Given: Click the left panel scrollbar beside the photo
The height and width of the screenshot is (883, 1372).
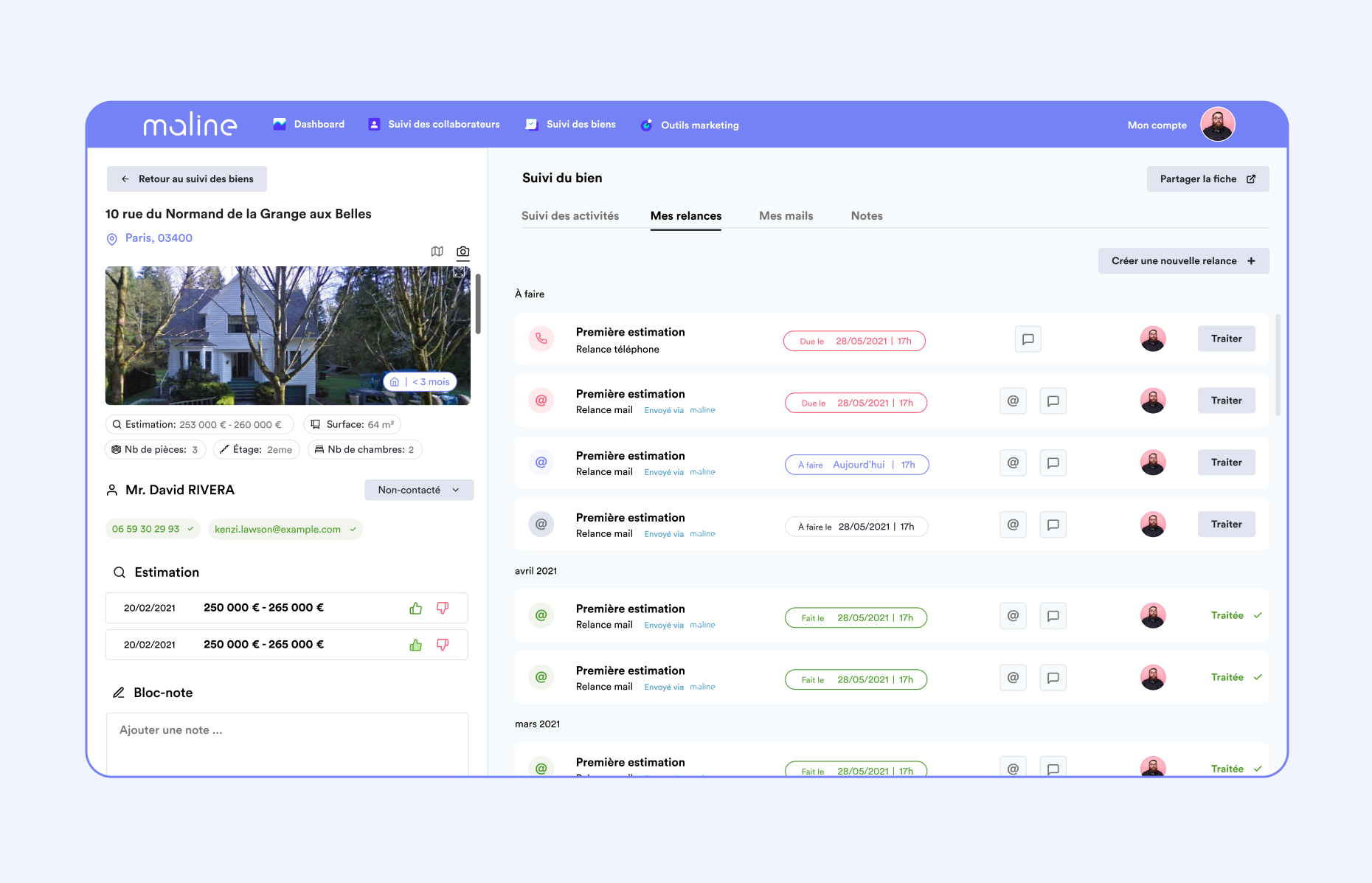Looking at the screenshot, I should (x=478, y=304).
